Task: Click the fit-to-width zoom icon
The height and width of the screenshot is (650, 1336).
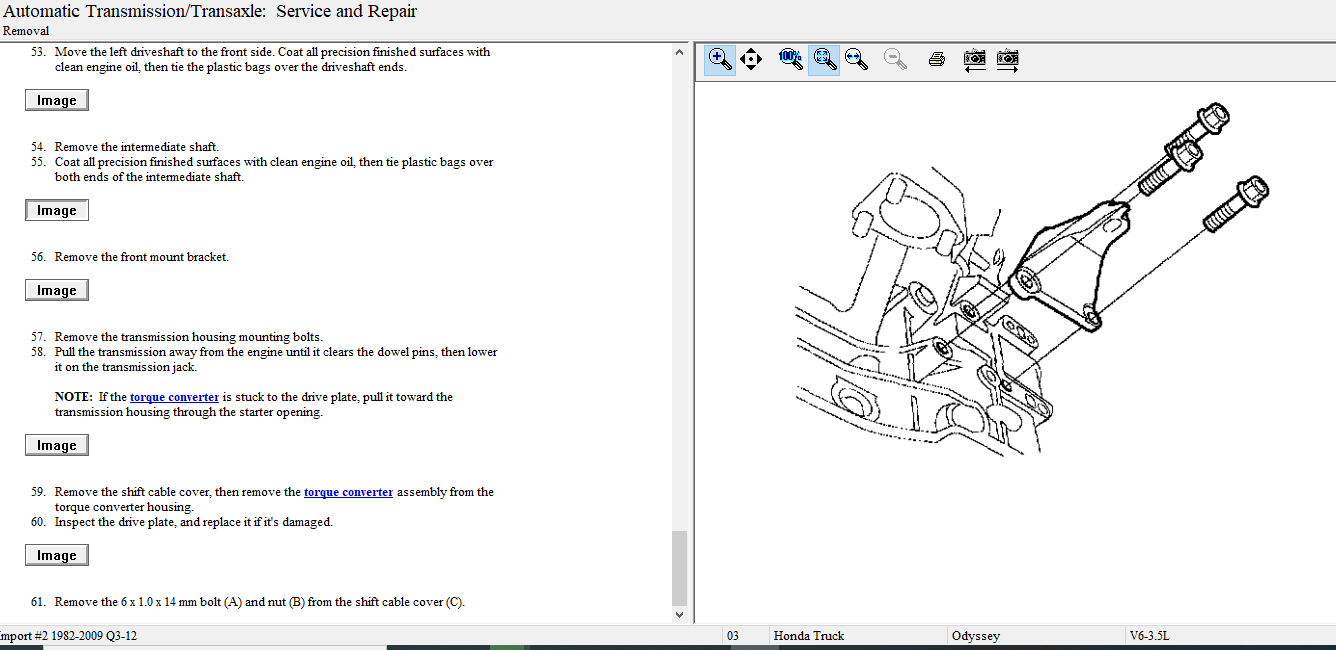Action: click(856, 59)
